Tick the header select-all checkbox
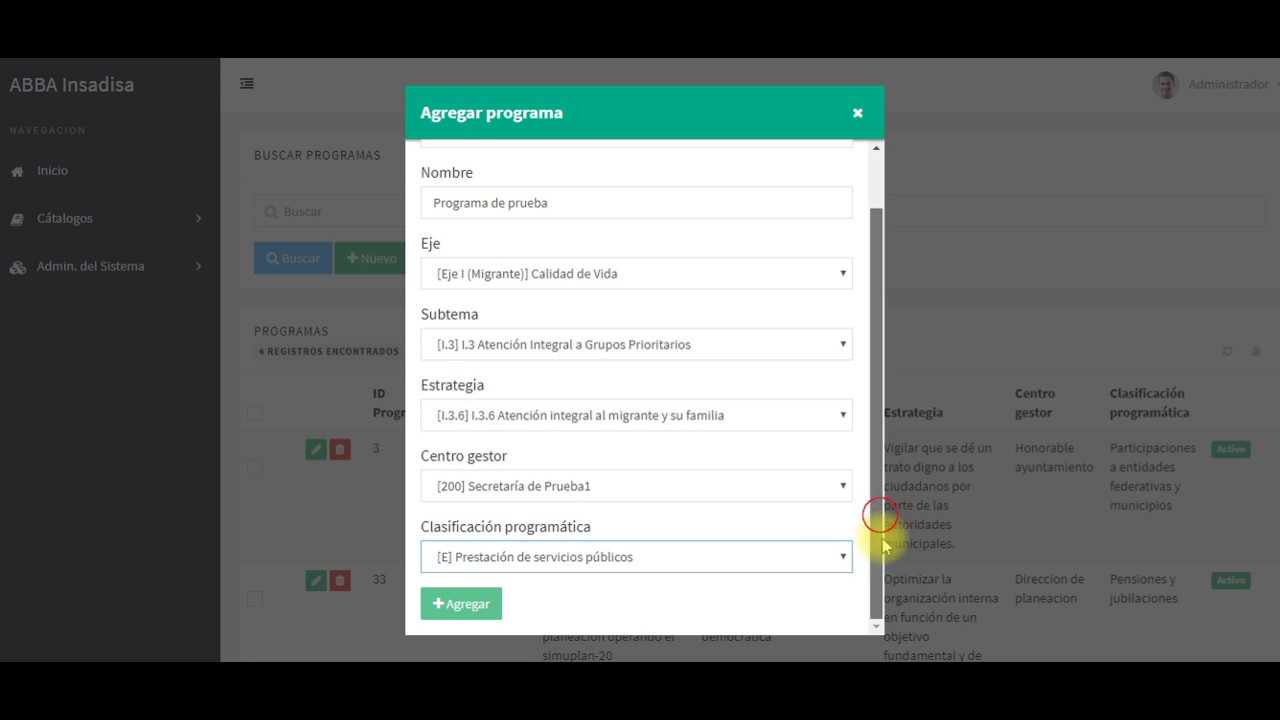Viewport: 1280px width, 720px height. click(255, 413)
